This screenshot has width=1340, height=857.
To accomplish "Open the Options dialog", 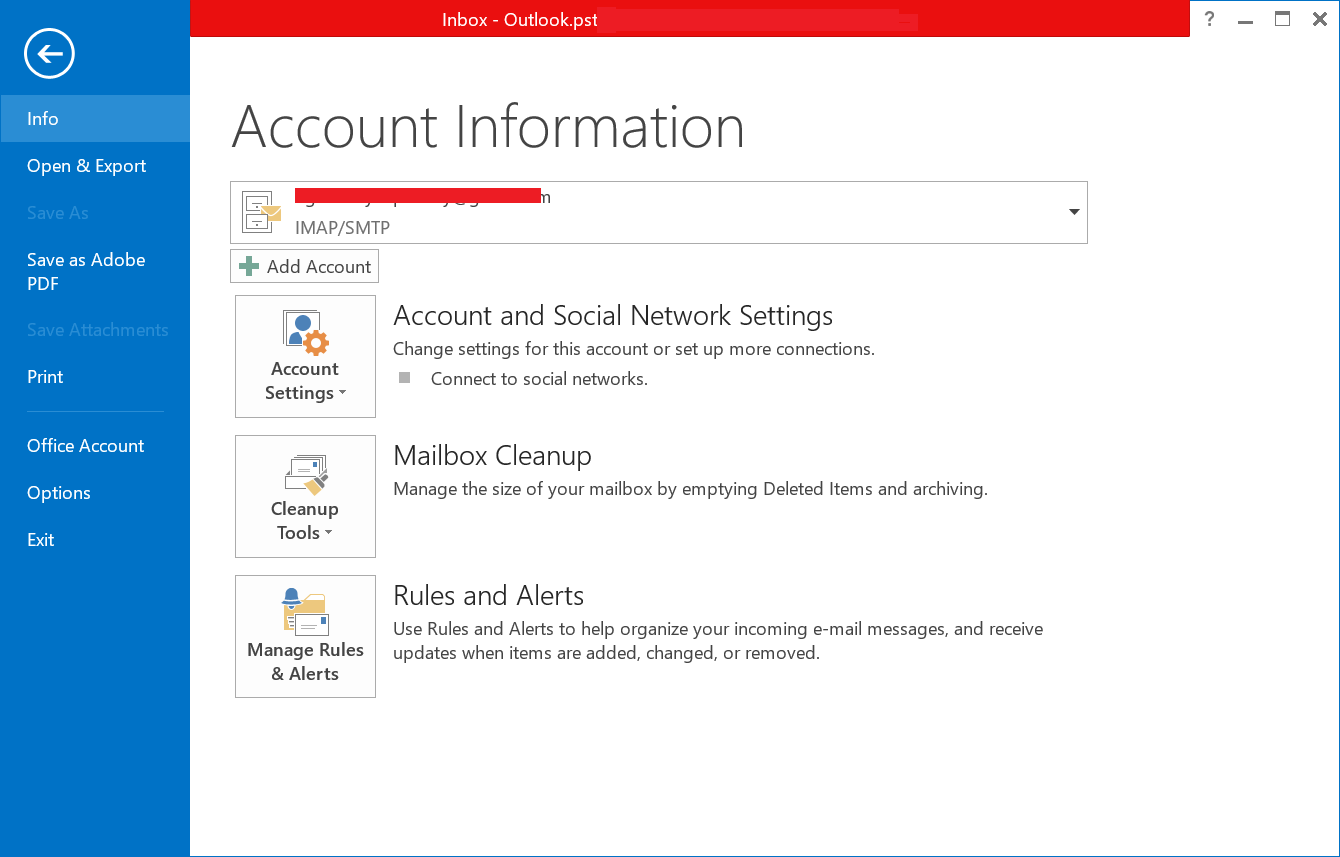I will pyautogui.click(x=58, y=492).
